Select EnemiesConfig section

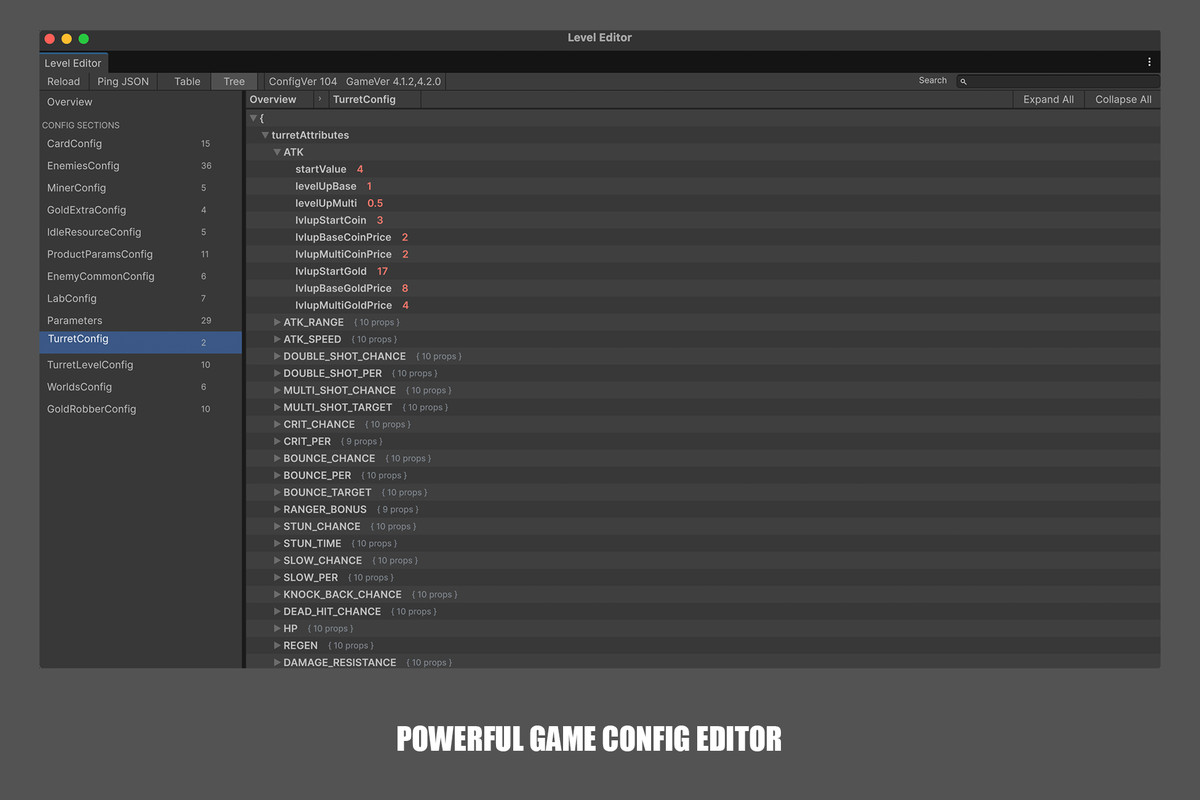[141, 166]
